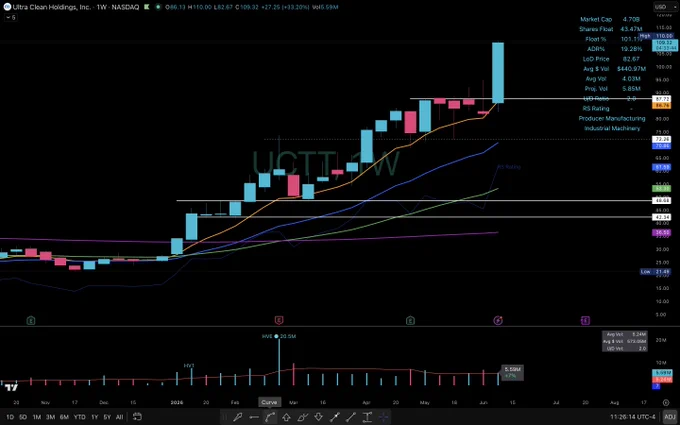
Task: Click the red 5.24M volume average label
Action: coord(661,379)
